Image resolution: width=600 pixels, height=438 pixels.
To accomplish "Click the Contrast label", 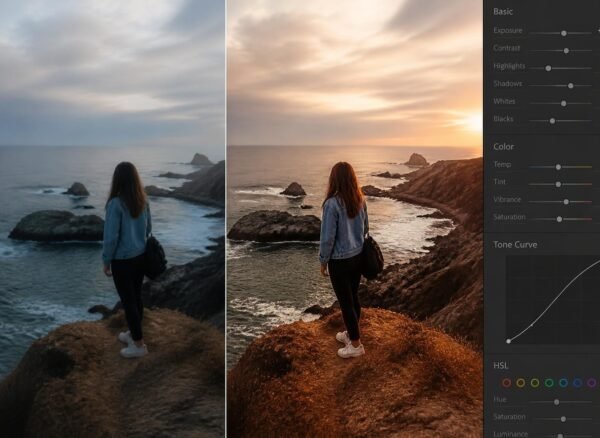I will [507, 48].
